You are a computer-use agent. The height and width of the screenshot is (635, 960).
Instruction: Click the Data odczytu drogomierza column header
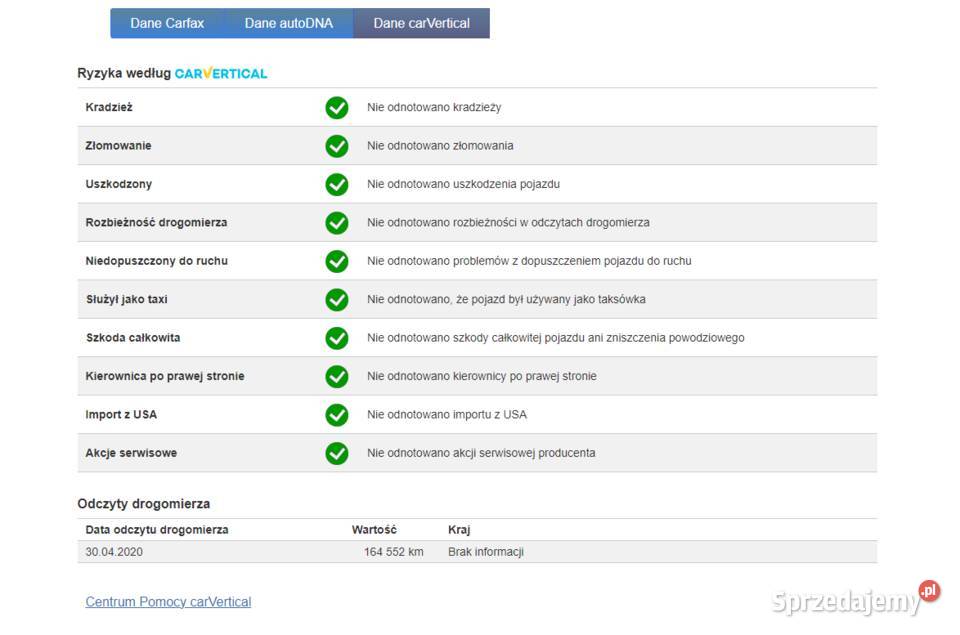coord(157,530)
